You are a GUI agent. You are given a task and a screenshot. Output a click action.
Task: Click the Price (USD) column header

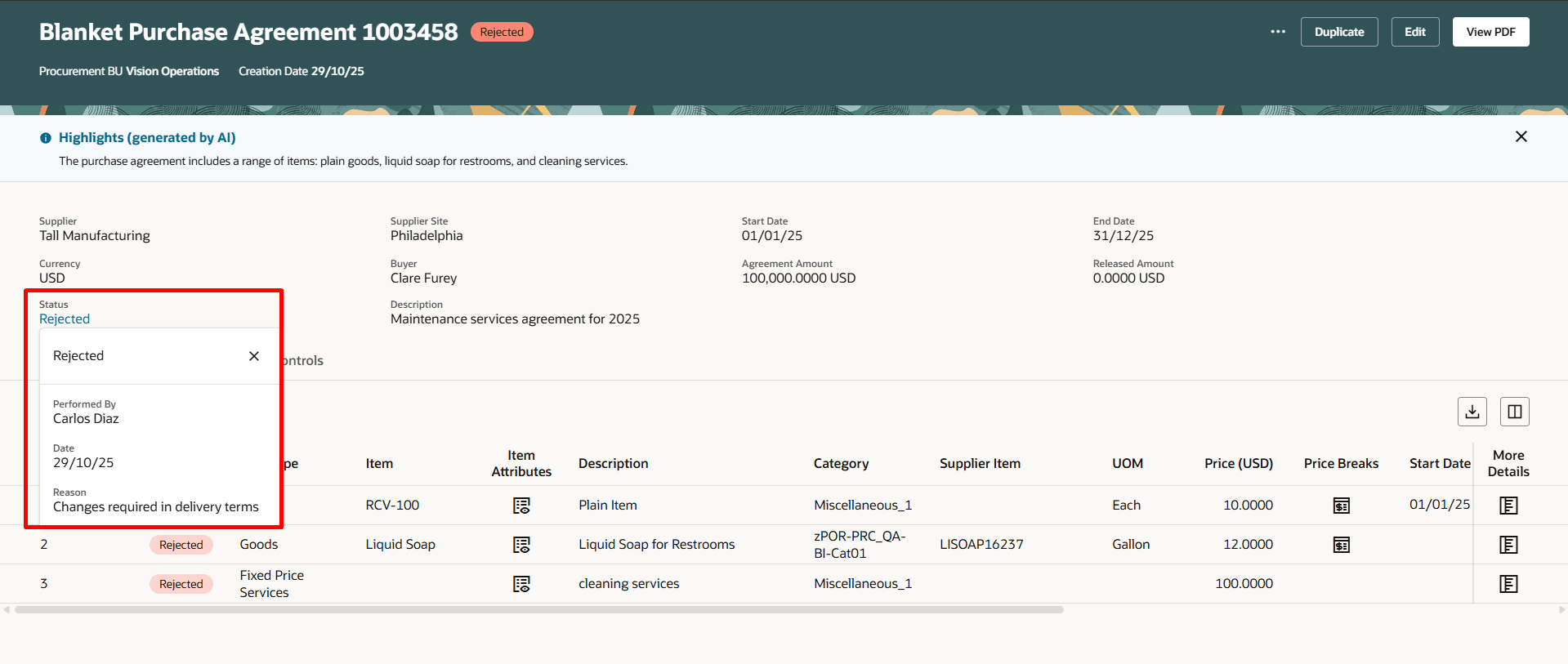1239,463
